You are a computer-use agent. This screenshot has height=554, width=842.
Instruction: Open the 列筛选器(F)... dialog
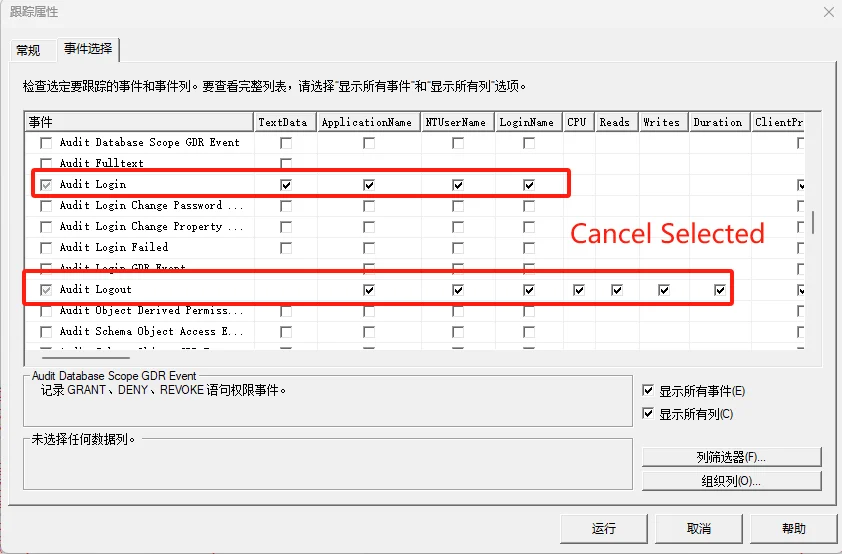click(x=731, y=457)
